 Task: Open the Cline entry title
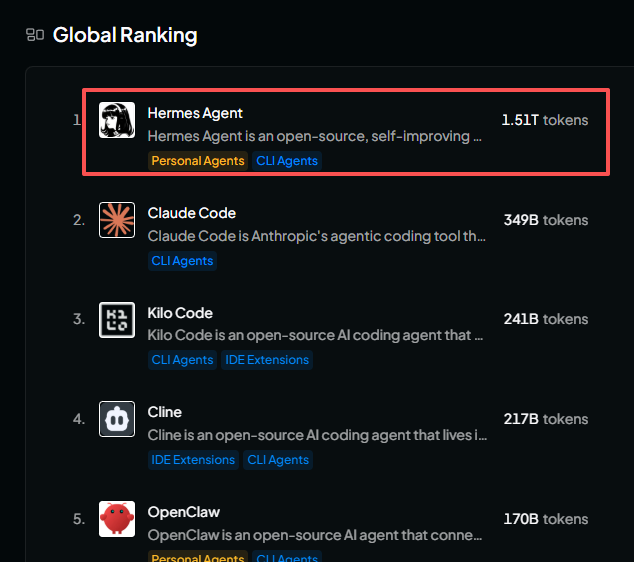165,412
